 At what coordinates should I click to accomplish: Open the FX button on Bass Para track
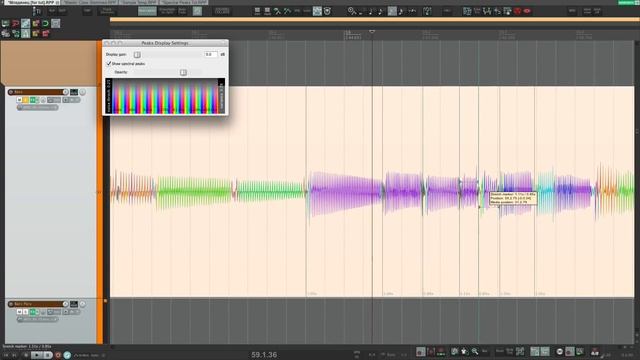point(32,312)
